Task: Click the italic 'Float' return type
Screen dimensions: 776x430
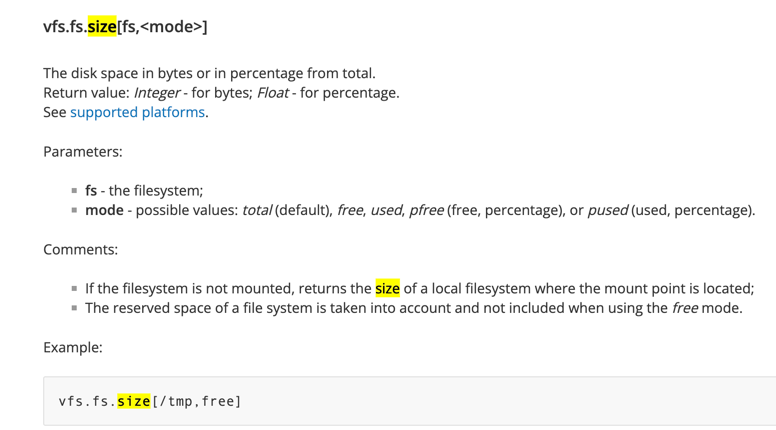Action: (x=273, y=93)
